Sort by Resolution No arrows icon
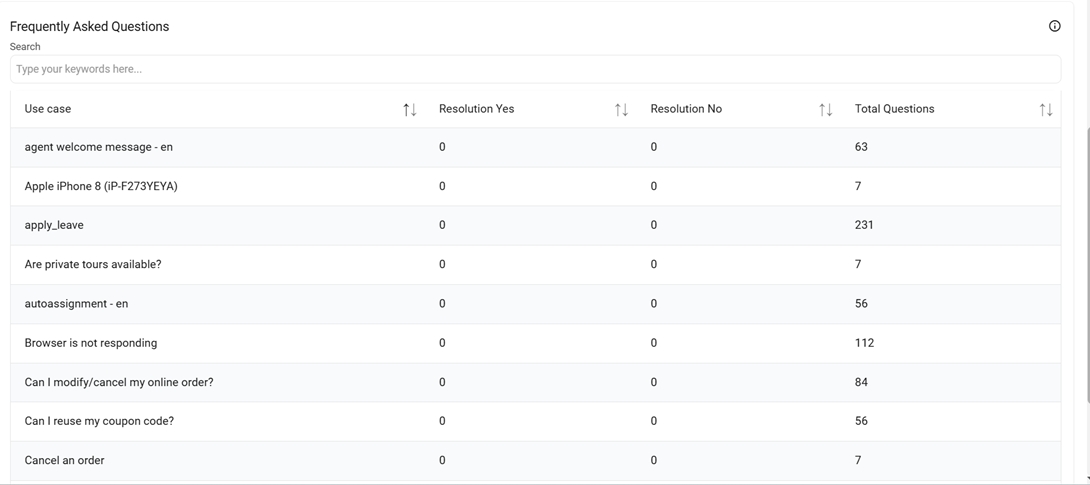Image resolution: width=1090 pixels, height=485 pixels. 825,109
